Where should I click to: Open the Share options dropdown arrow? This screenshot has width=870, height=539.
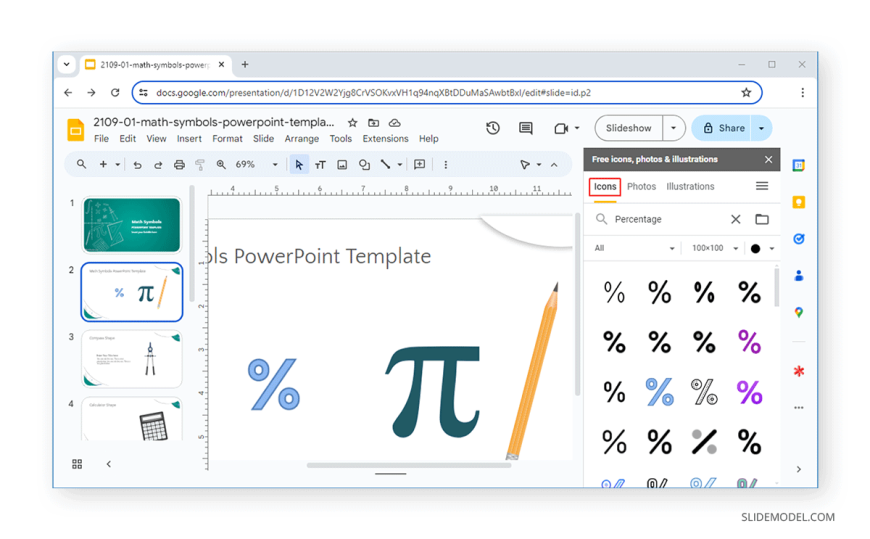[x=761, y=128]
